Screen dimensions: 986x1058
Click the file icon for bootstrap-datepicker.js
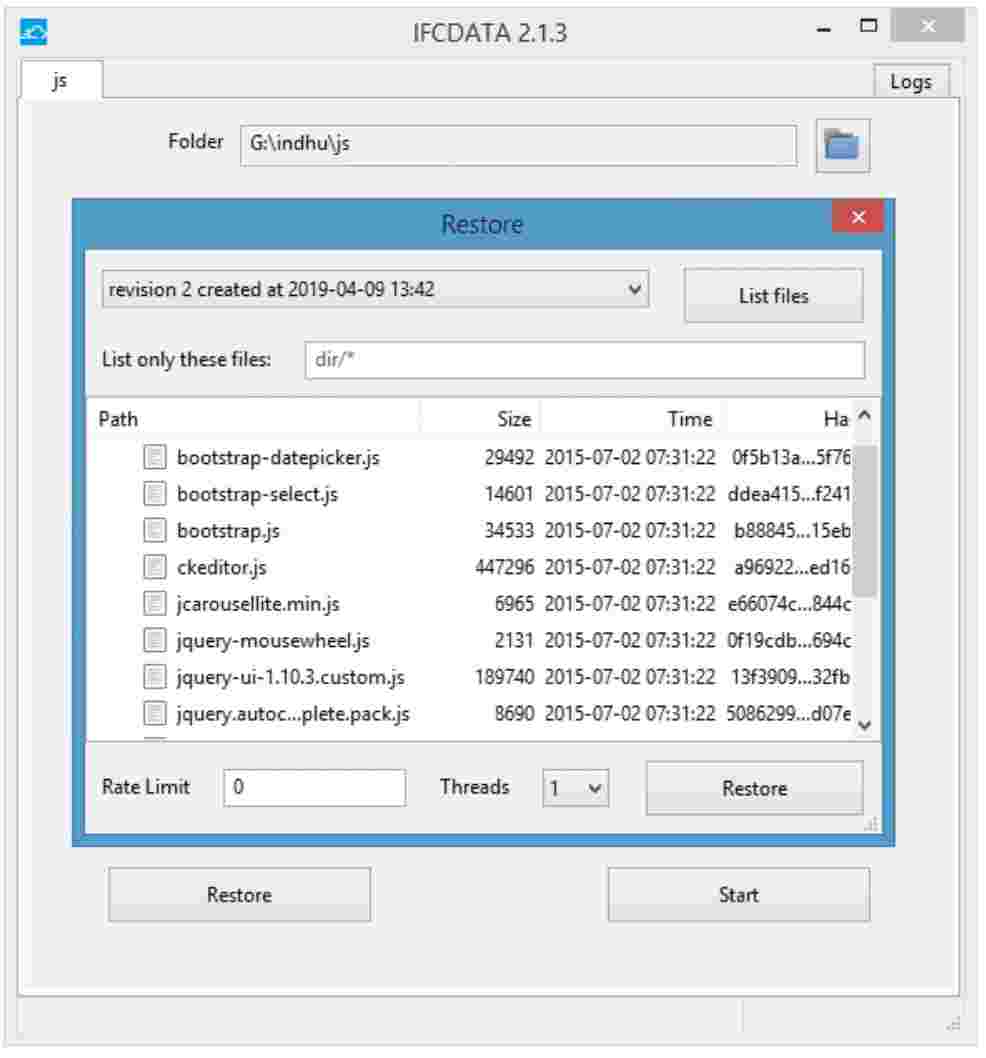click(x=155, y=457)
